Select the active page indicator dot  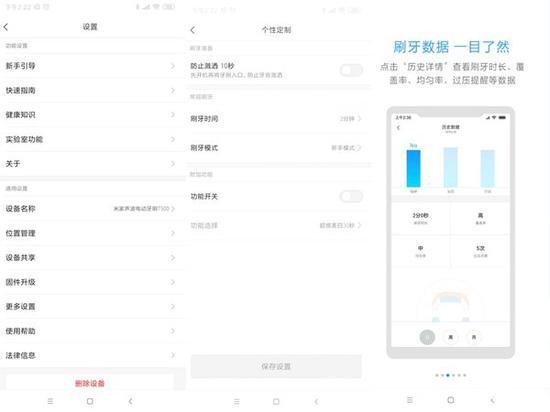[x=448, y=375]
